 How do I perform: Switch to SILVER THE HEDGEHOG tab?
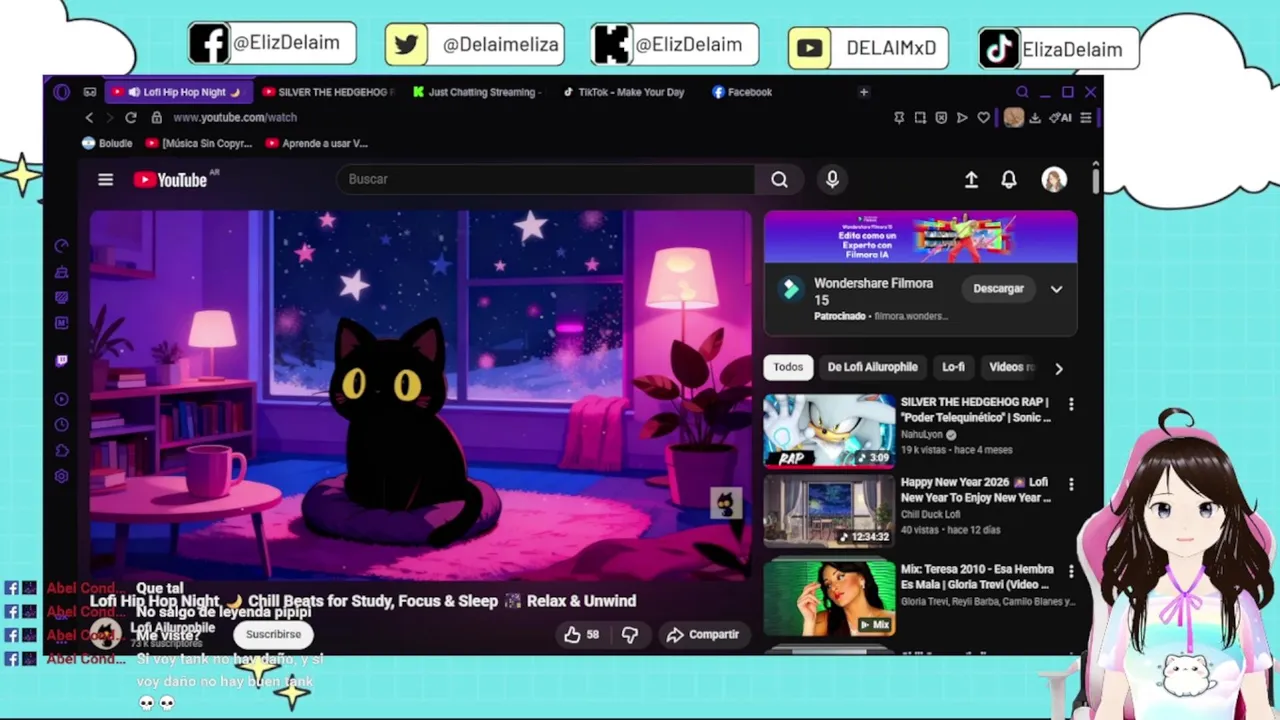point(329,92)
